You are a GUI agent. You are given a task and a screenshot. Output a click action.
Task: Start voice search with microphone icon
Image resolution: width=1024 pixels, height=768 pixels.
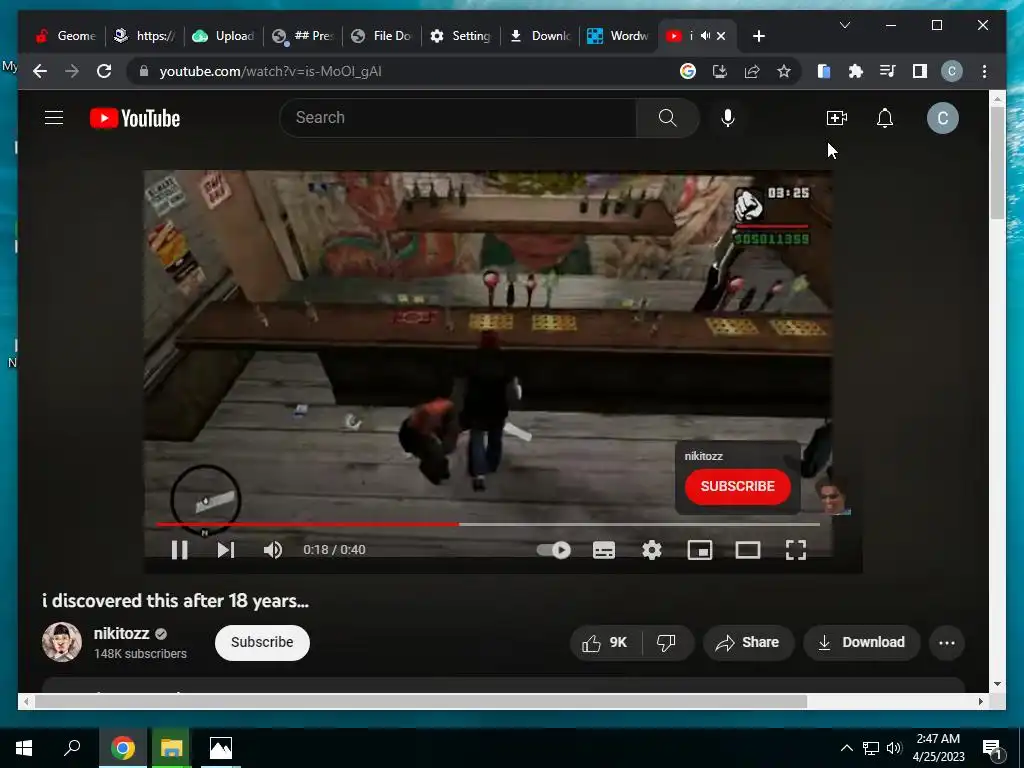(x=728, y=118)
